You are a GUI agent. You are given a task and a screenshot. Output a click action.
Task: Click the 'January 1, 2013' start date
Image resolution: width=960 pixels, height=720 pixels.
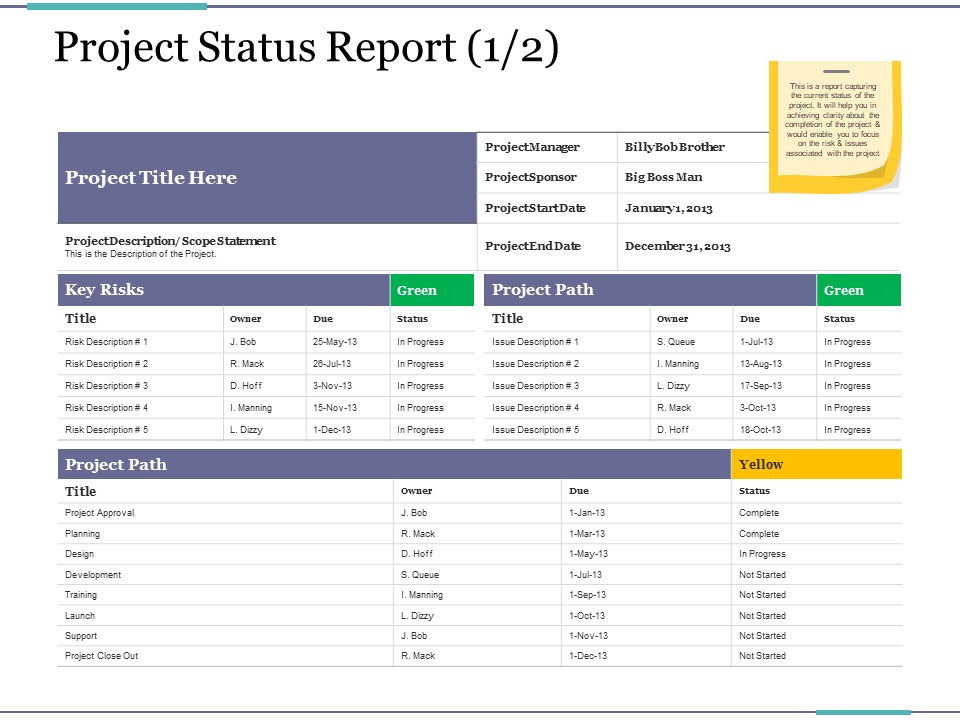point(668,208)
